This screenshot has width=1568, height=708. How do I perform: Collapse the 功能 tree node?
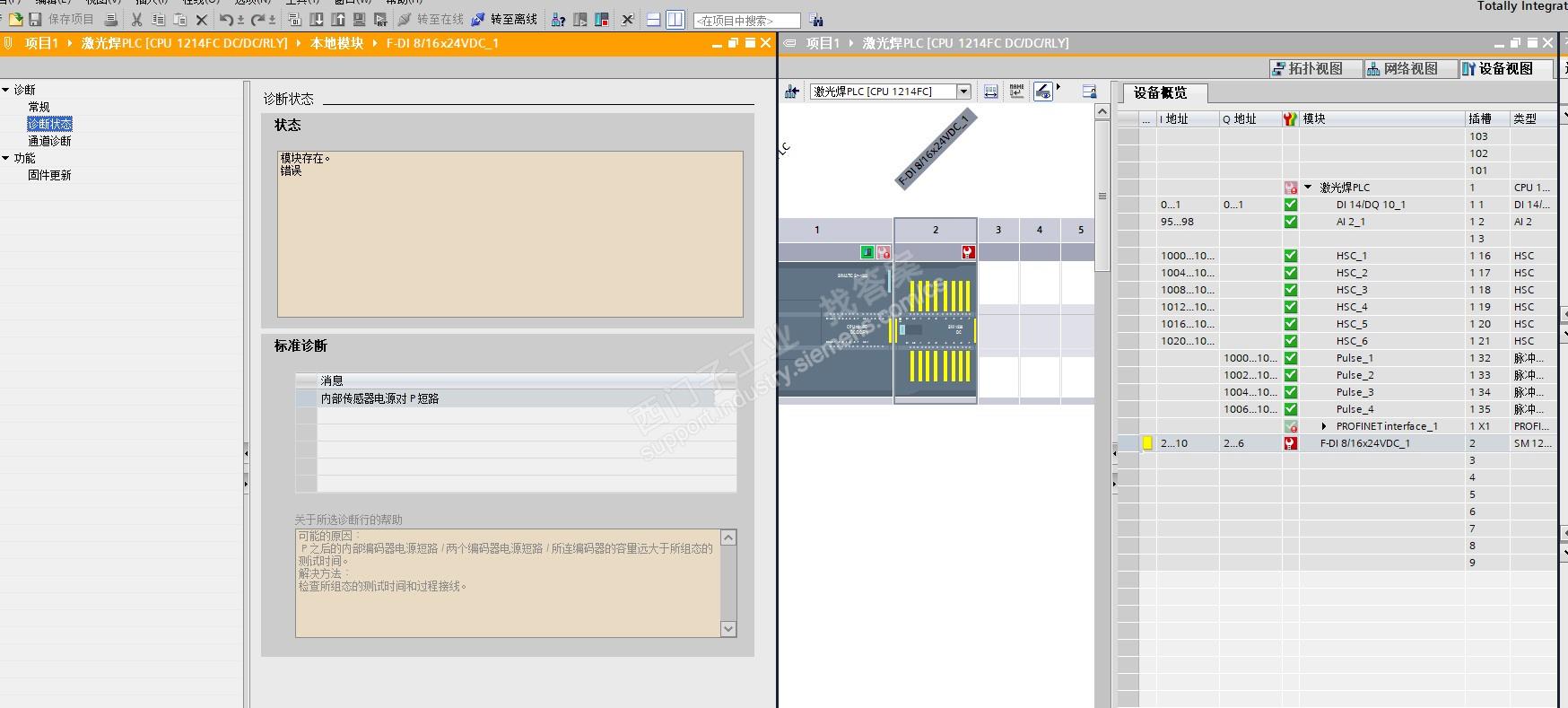pyautogui.click(x=6, y=158)
